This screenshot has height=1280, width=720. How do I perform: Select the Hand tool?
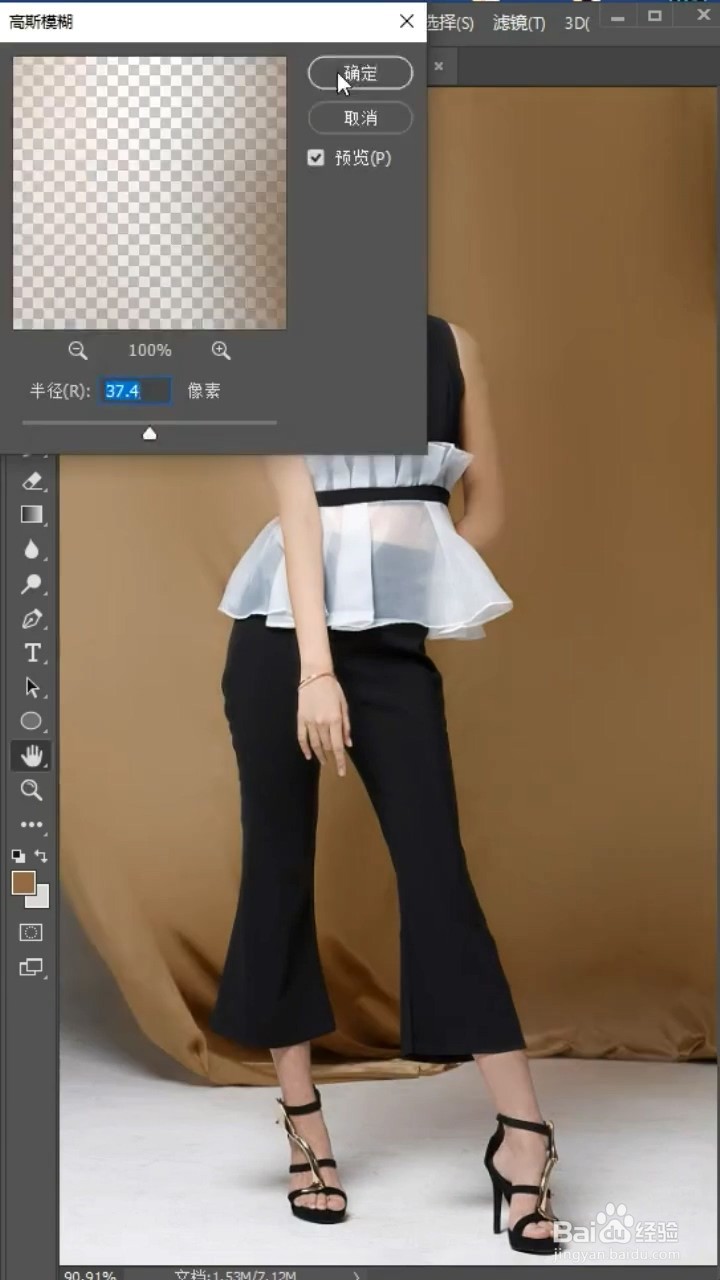click(x=32, y=755)
